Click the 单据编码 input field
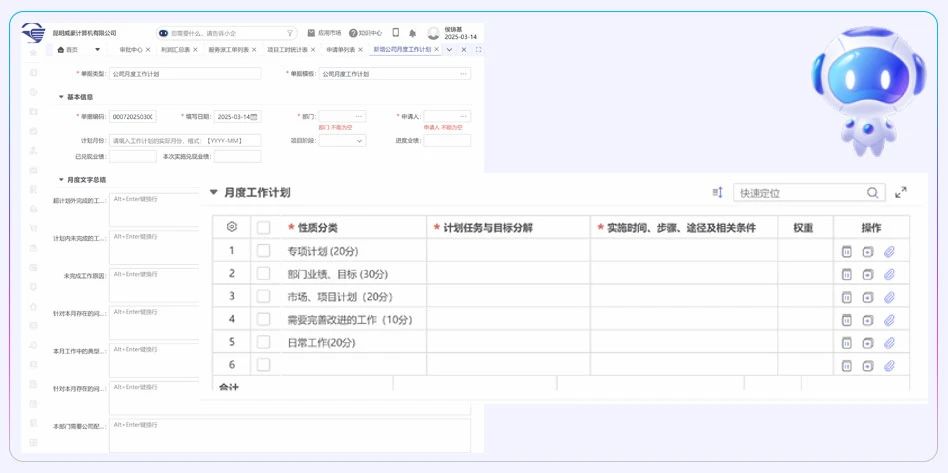Screen dimensions: 948x473 [x=133, y=117]
